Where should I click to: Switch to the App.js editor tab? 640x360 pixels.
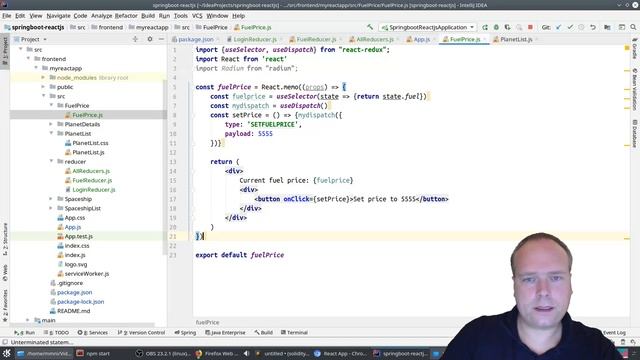tap(421, 39)
